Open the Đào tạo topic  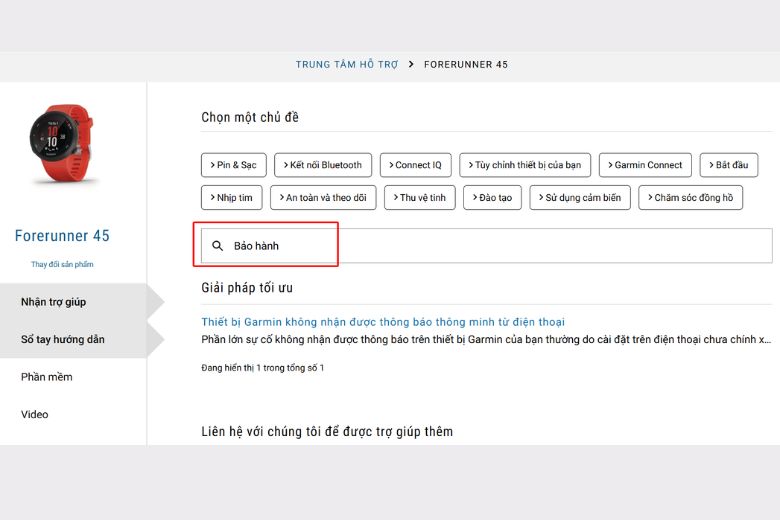click(492, 198)
